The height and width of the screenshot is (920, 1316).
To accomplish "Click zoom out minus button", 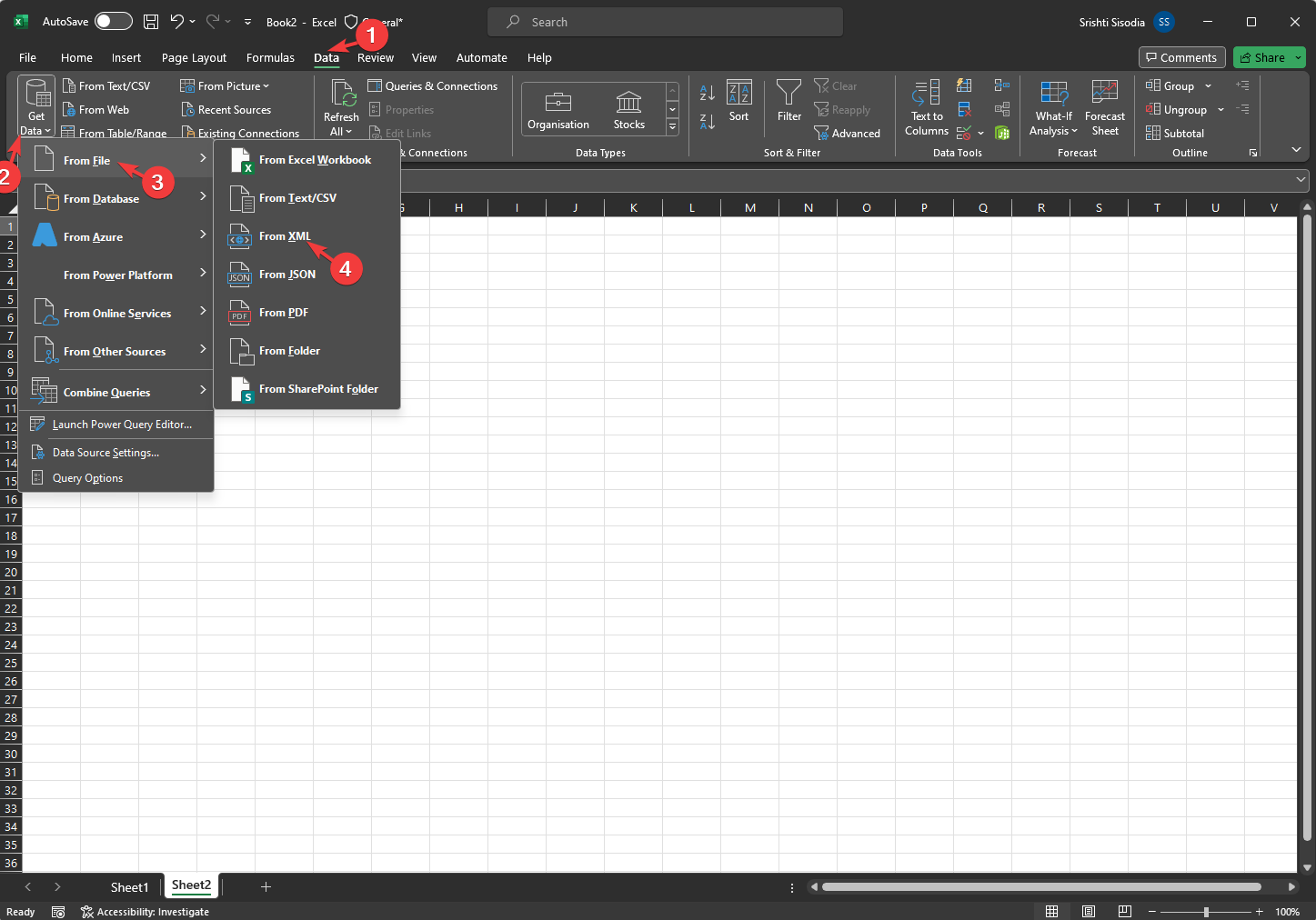I will tap(1152, 911).
